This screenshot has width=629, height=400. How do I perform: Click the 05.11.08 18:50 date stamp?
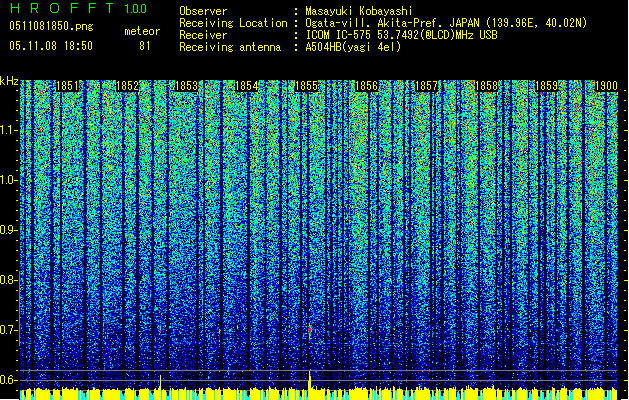50,46
